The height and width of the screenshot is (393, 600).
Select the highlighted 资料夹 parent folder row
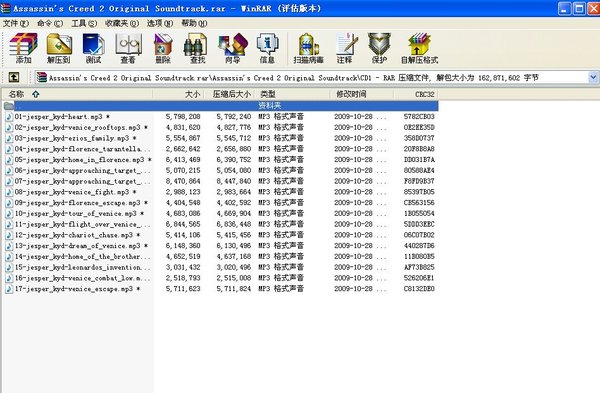[226, 106]
